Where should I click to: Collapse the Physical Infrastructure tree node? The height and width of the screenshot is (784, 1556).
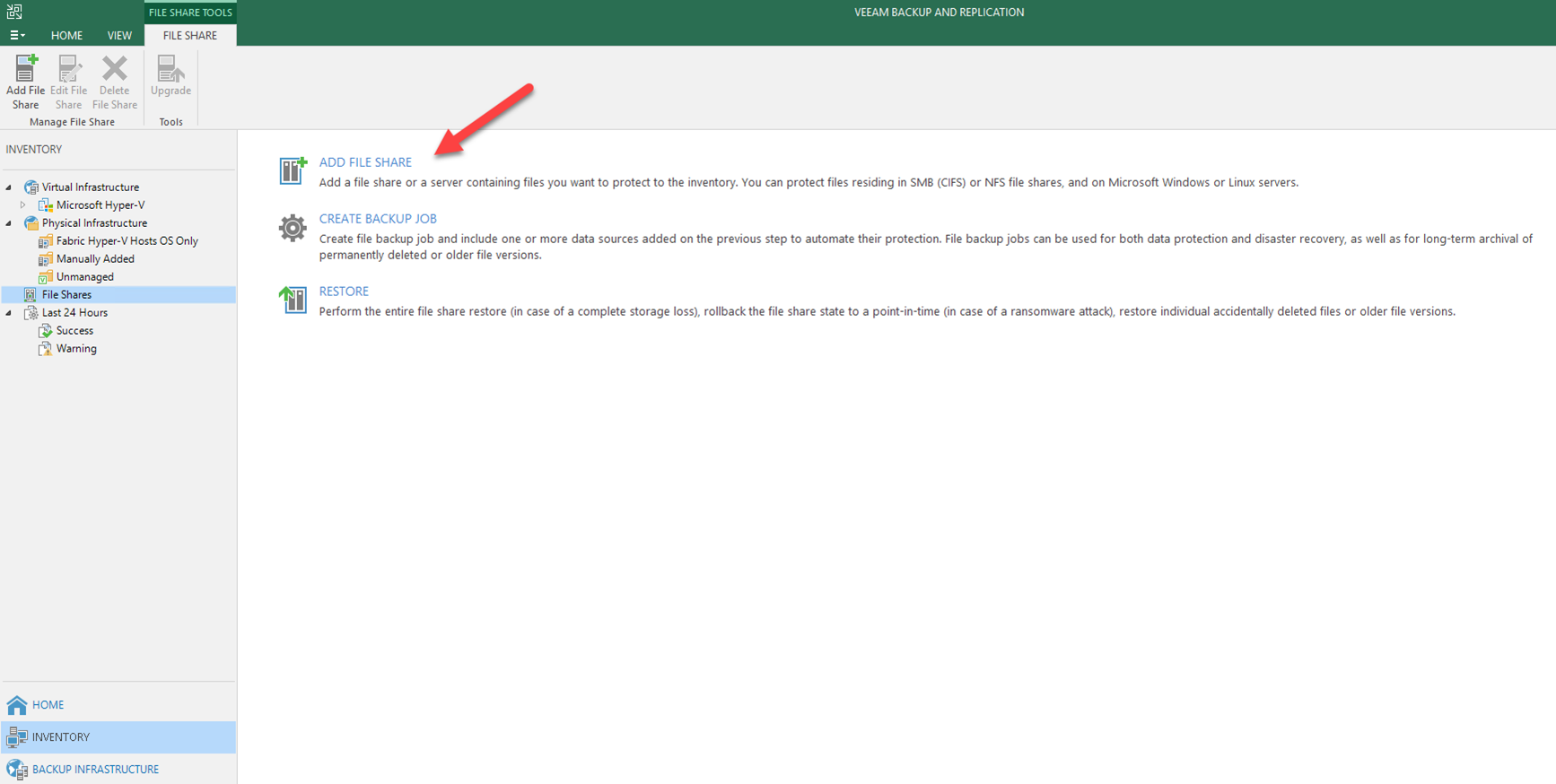point(10,223)
